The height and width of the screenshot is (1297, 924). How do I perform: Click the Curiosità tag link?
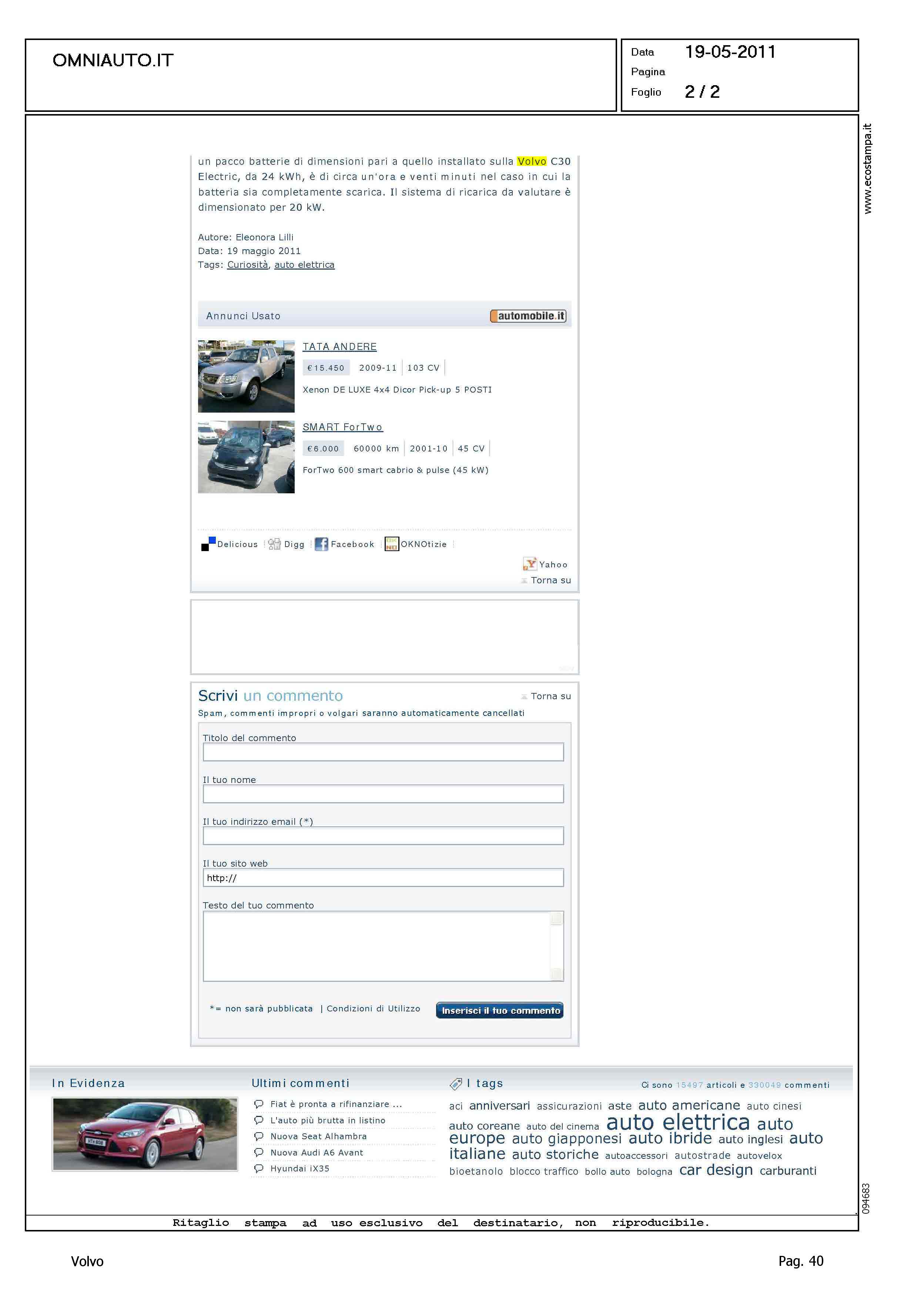(x=248, y=265)
